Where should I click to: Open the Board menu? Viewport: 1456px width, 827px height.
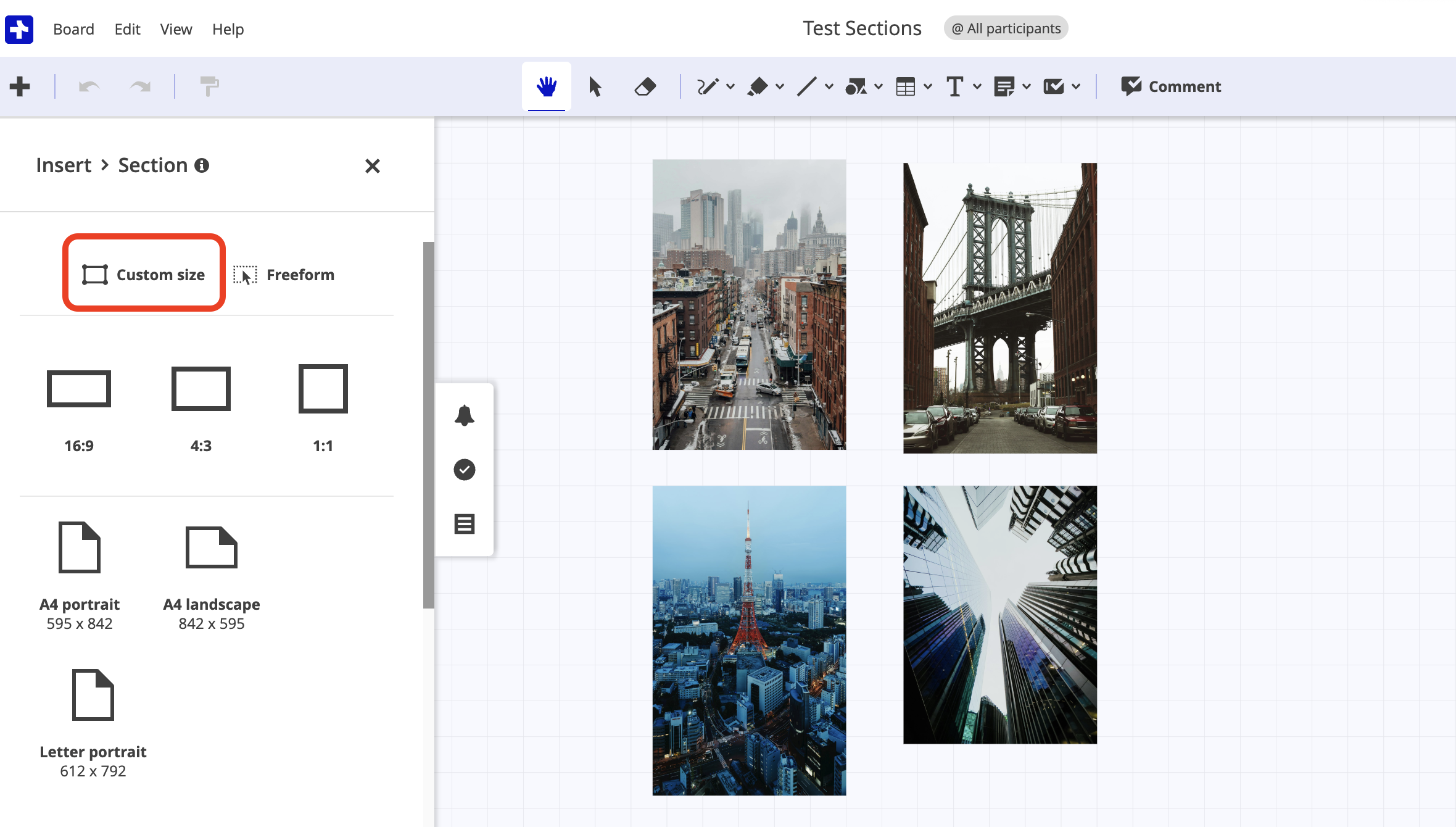(73, 29)
